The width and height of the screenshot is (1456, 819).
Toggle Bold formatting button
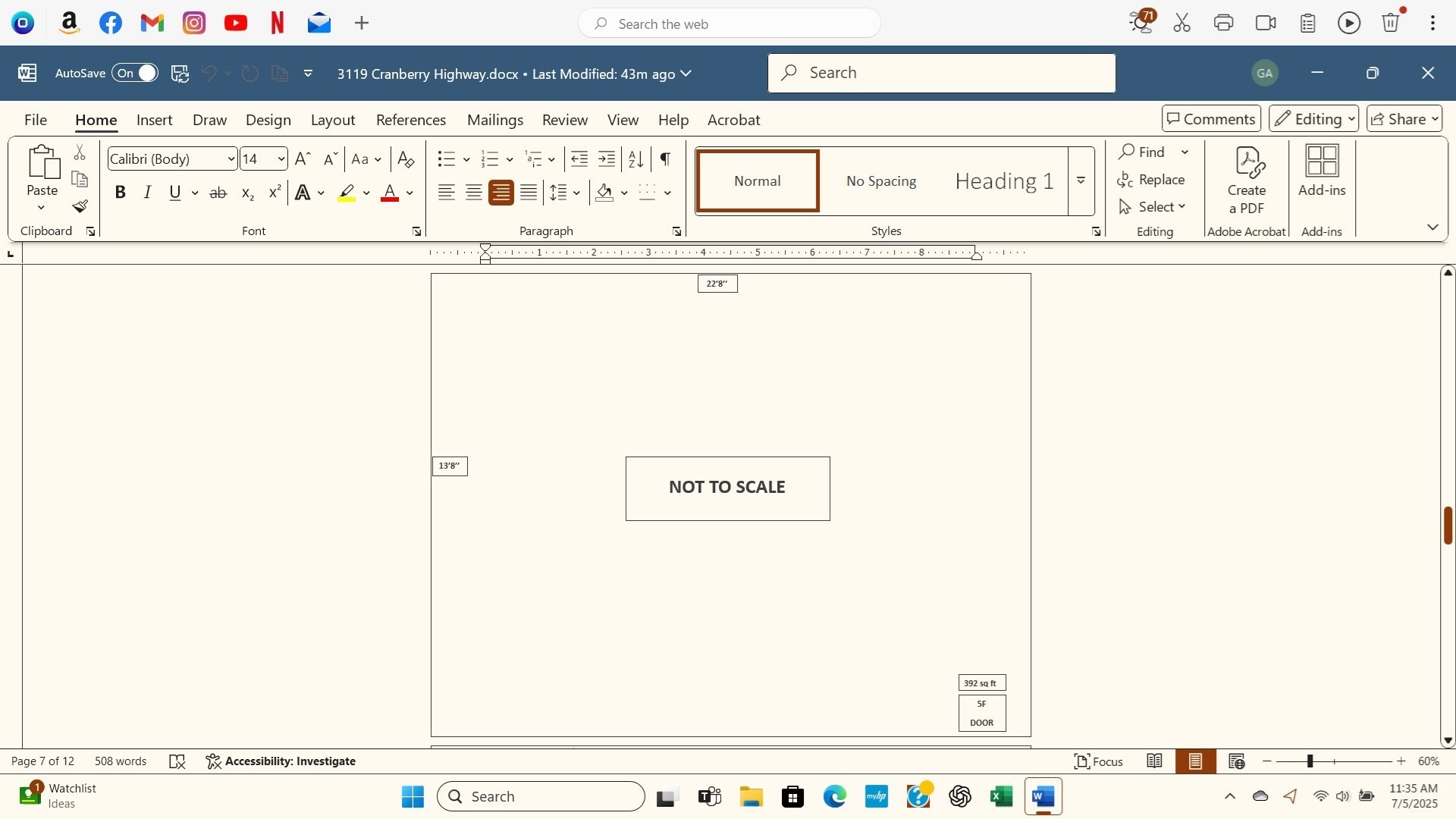[120, 193]
